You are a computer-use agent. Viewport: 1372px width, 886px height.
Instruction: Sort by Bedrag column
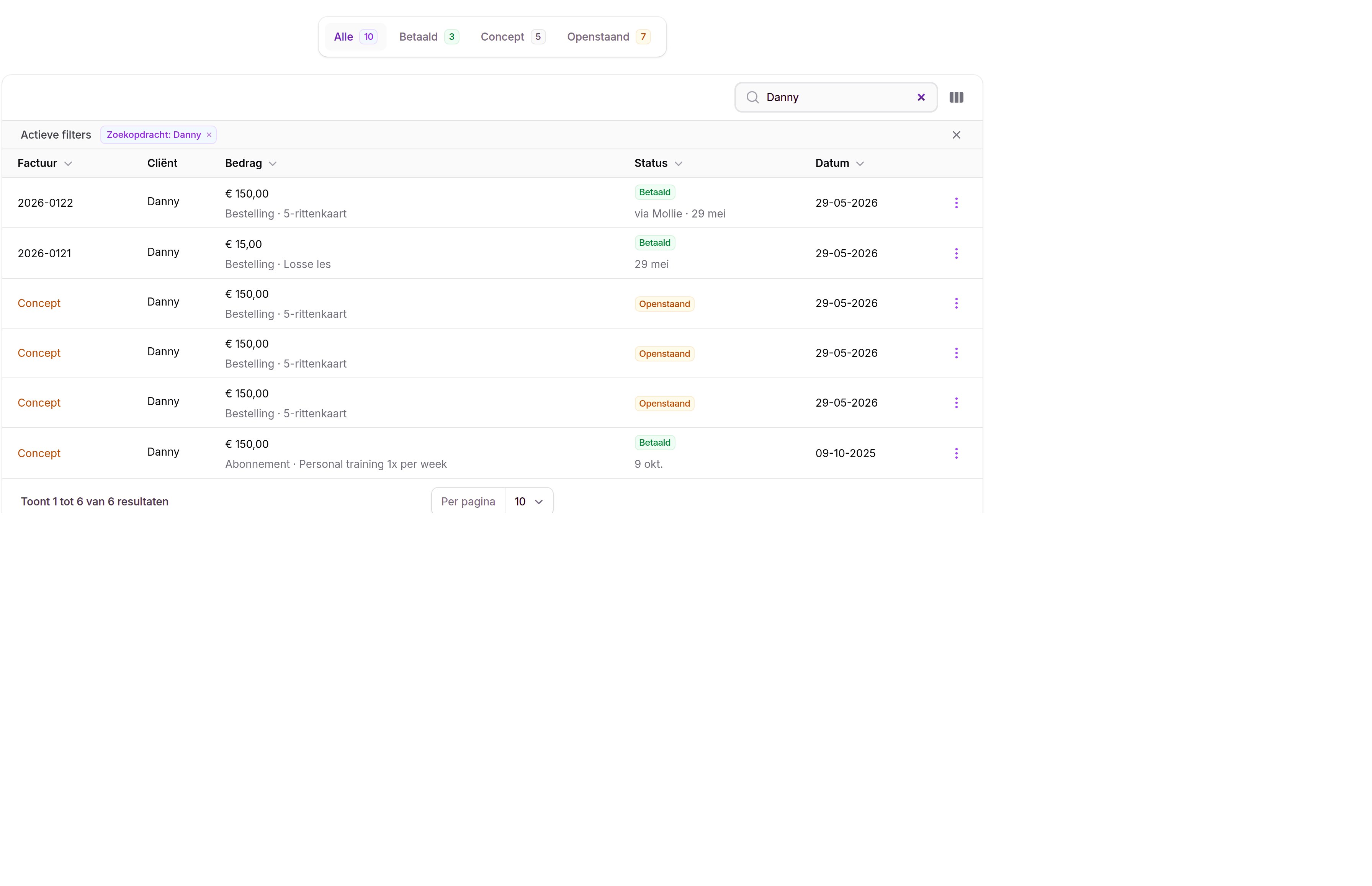[250, 163]
